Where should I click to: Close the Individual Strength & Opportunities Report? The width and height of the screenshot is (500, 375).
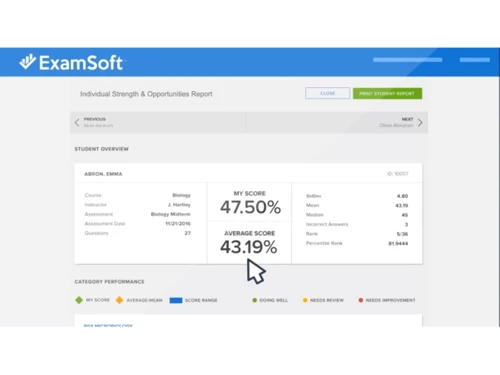327,93
